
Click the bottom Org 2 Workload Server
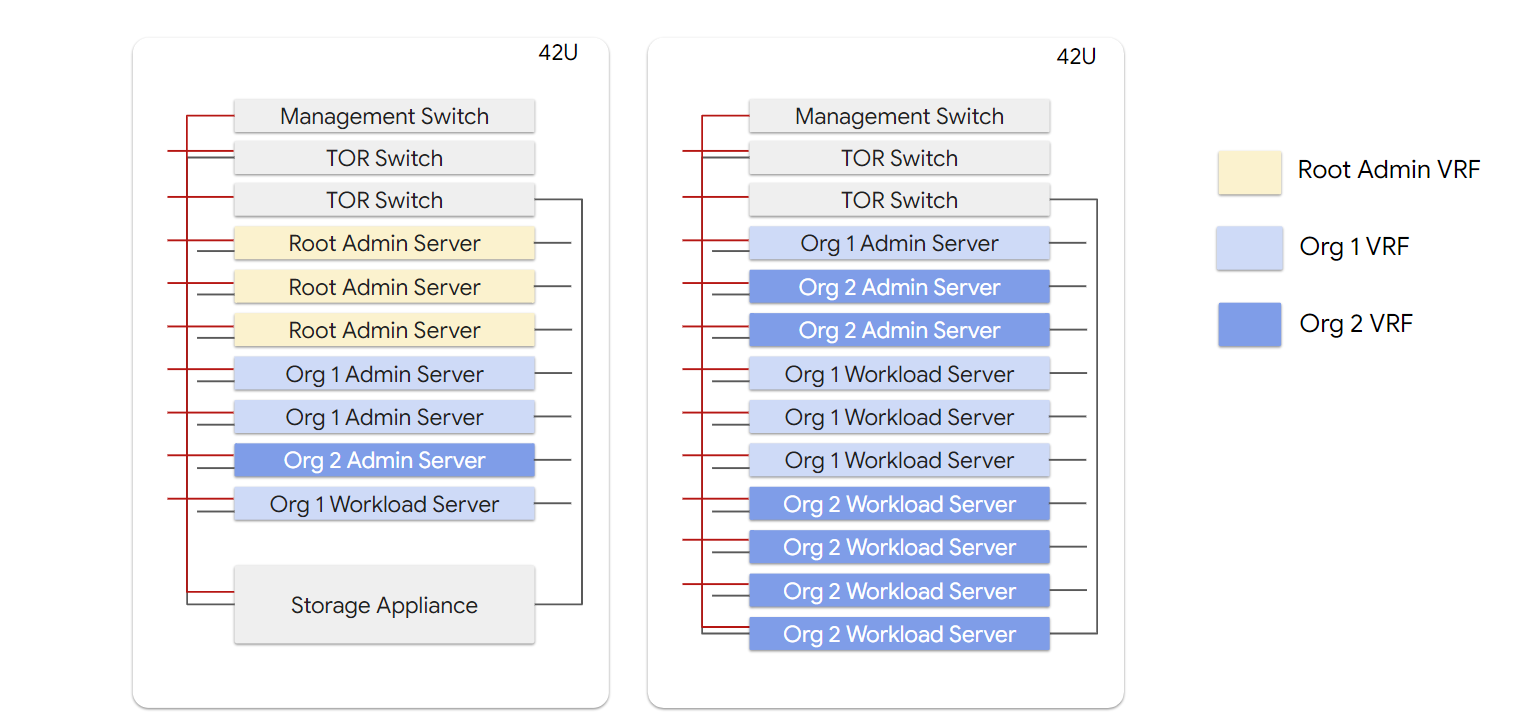tap(898, 634)
